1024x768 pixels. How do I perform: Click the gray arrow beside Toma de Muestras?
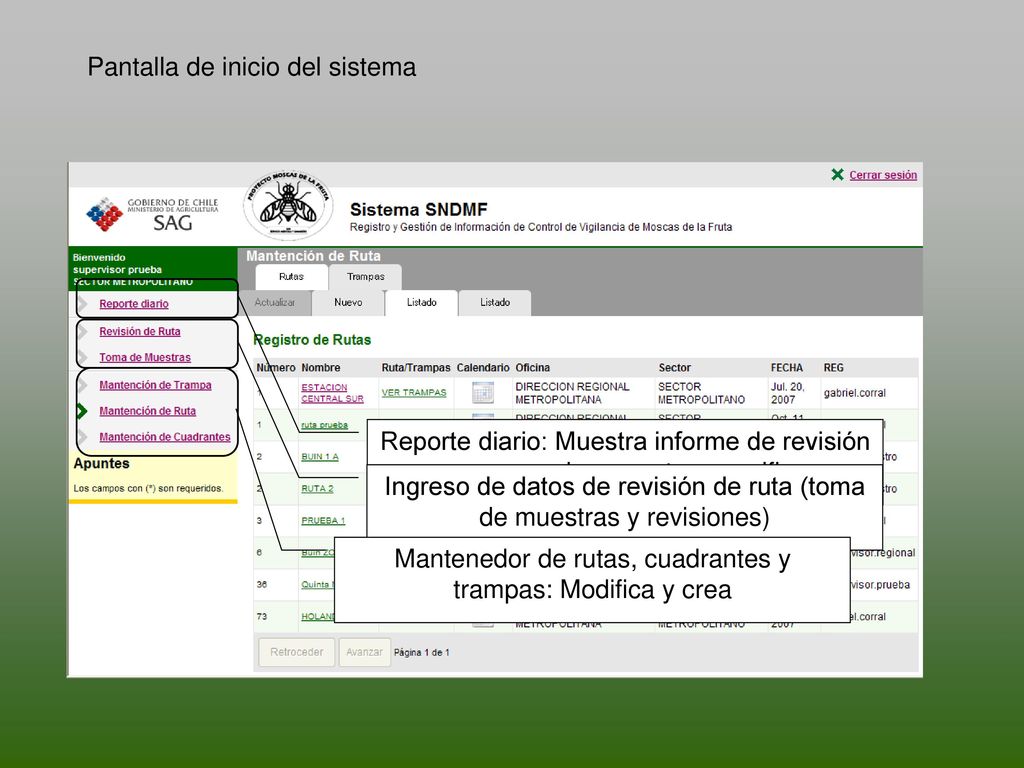[83, 357]
